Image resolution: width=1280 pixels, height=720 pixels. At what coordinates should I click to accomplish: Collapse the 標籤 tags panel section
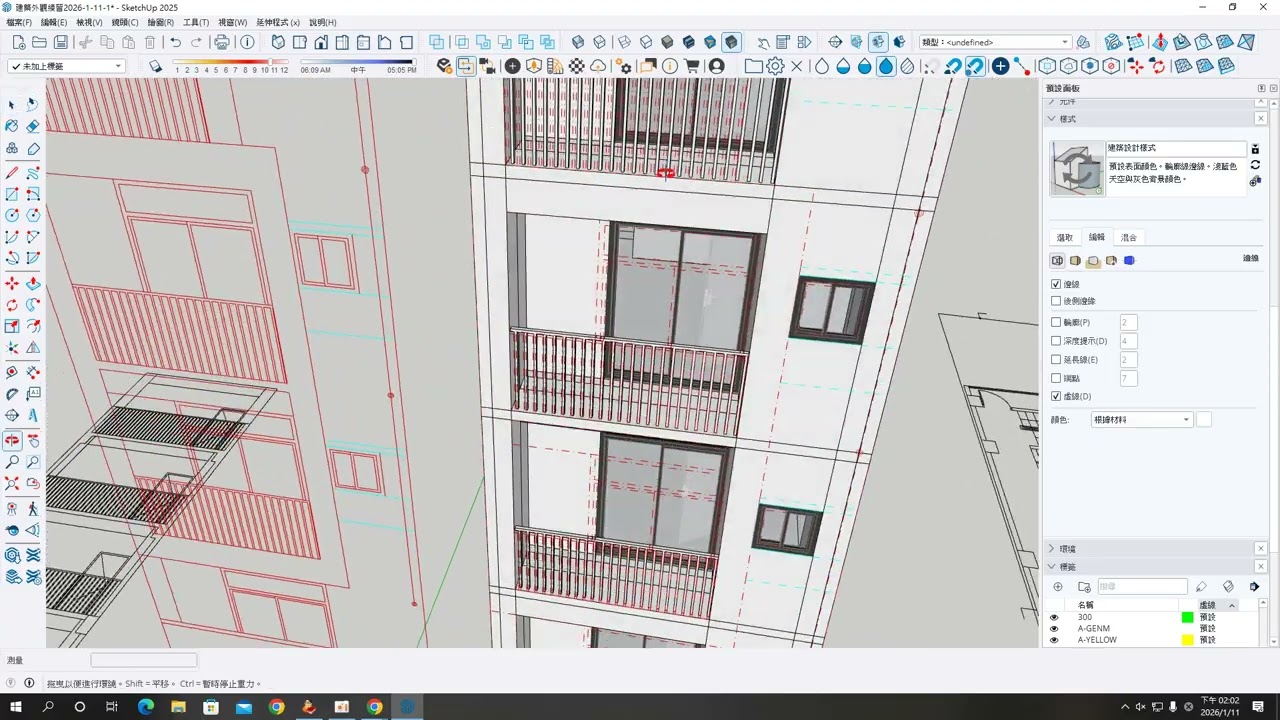point(1052,567)
